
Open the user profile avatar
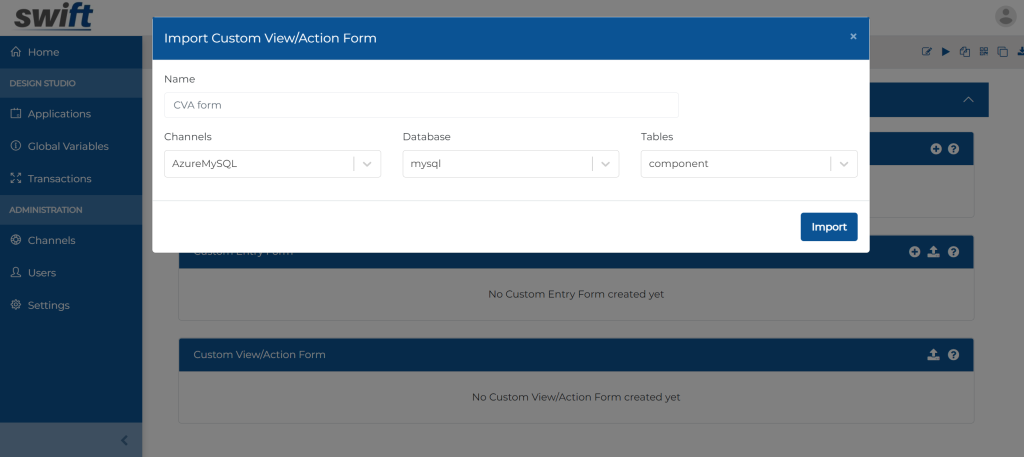pos(1006,16)
